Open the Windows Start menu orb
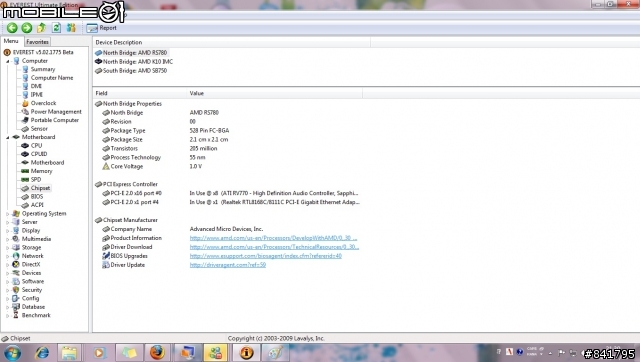The height and width of the screenshot is (362, 640). pyautogui.click(x=12, y=353)
